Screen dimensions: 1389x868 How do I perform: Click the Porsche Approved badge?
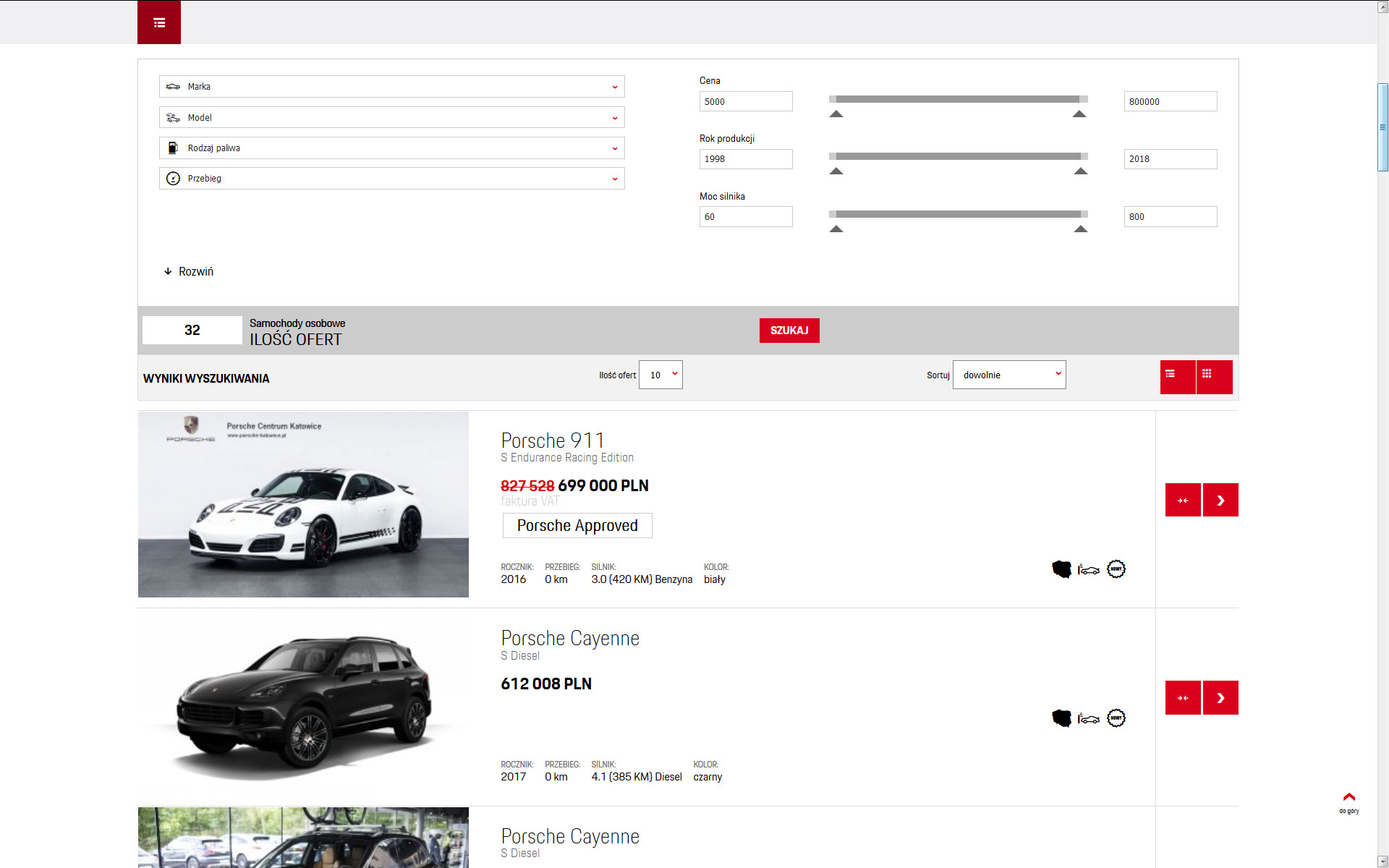(x=577, y=526)
